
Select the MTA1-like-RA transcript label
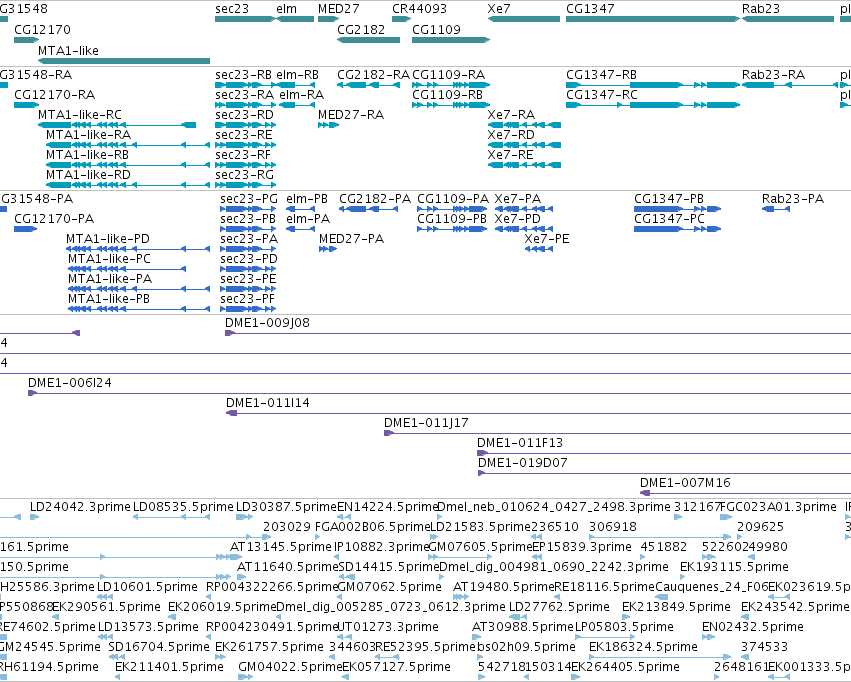(x=88, y=135)
